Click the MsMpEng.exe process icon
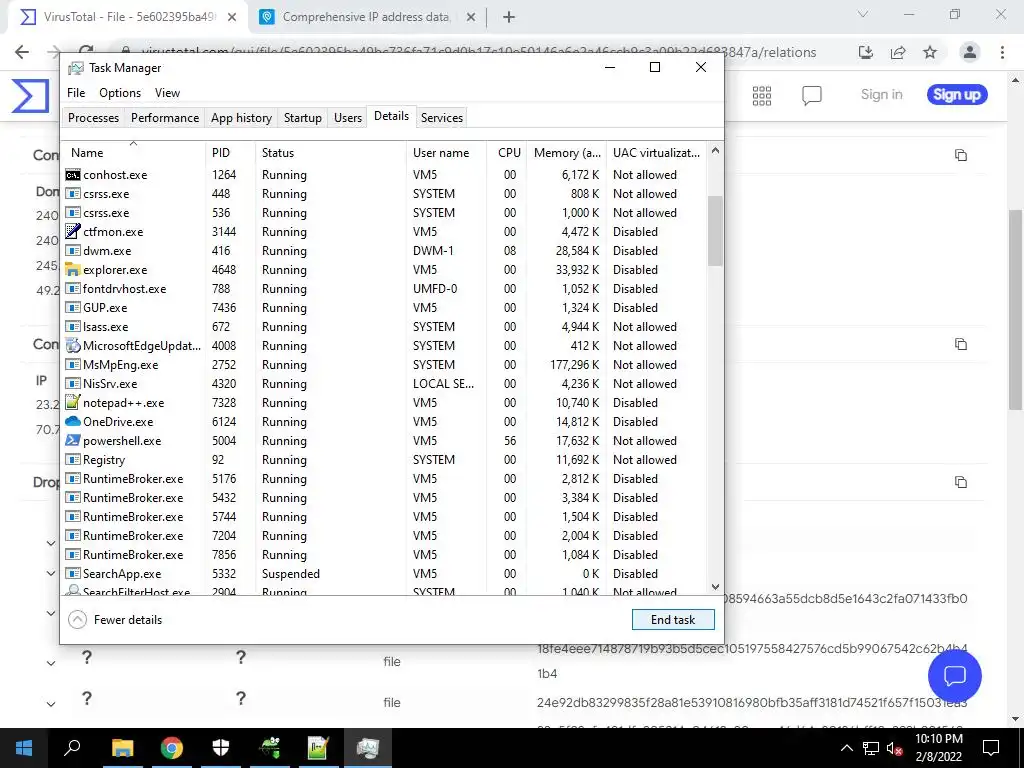Viewport: 1024px width, 768px height. [73, 364]
